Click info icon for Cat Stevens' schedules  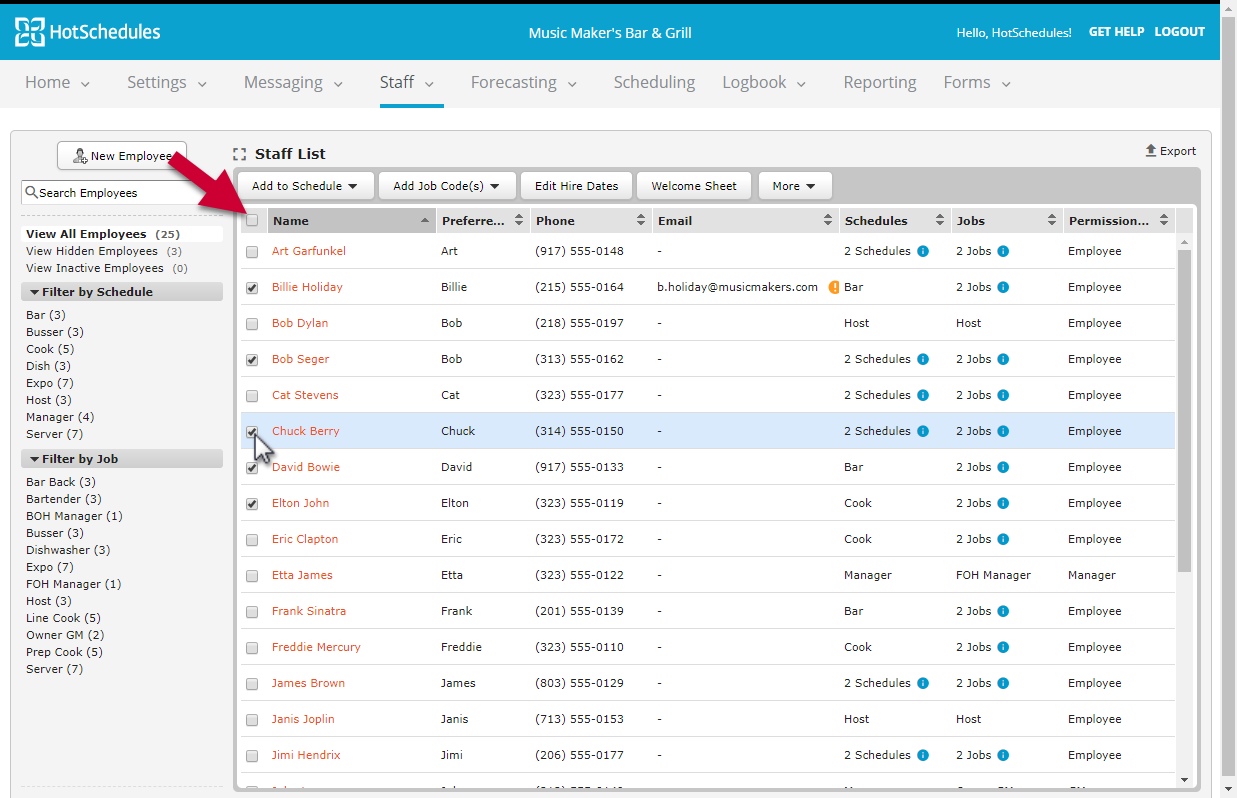(x=923, y=395)
